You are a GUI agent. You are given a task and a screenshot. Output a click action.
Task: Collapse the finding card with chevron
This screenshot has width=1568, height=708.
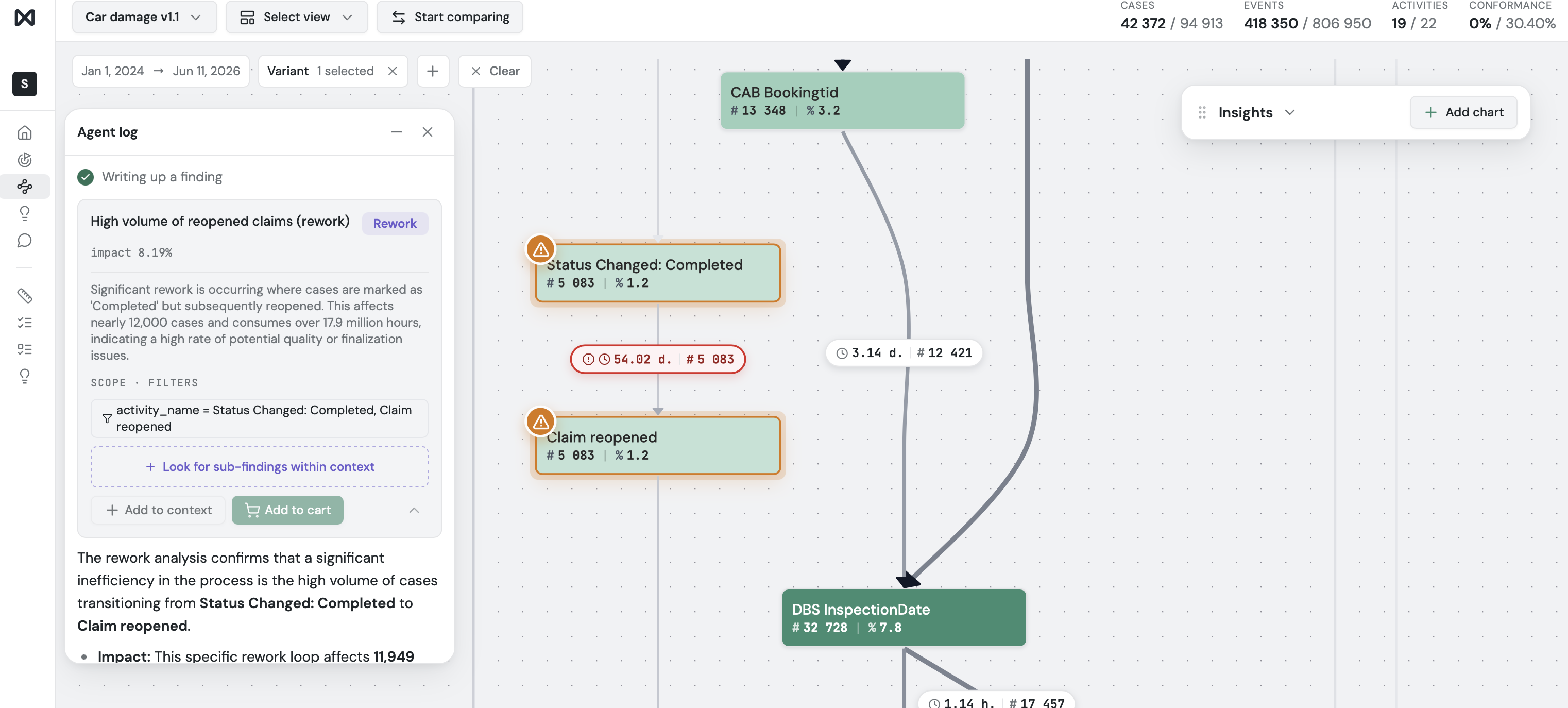414,510
